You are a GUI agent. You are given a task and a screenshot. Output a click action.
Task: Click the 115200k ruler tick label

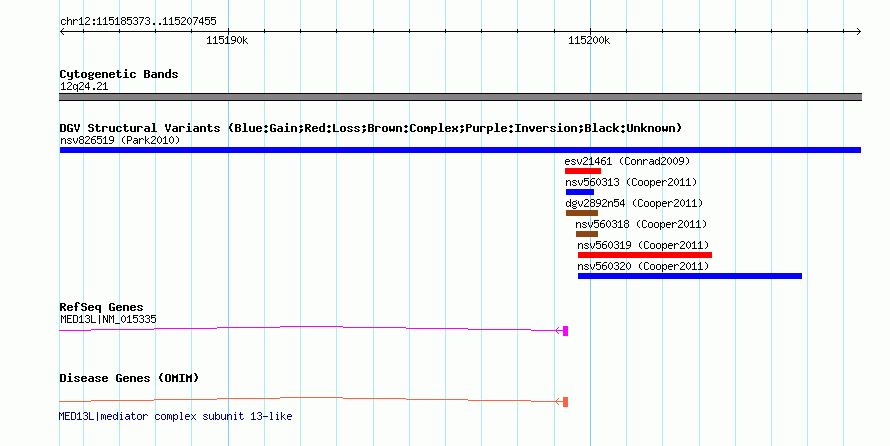coord(589,40)
